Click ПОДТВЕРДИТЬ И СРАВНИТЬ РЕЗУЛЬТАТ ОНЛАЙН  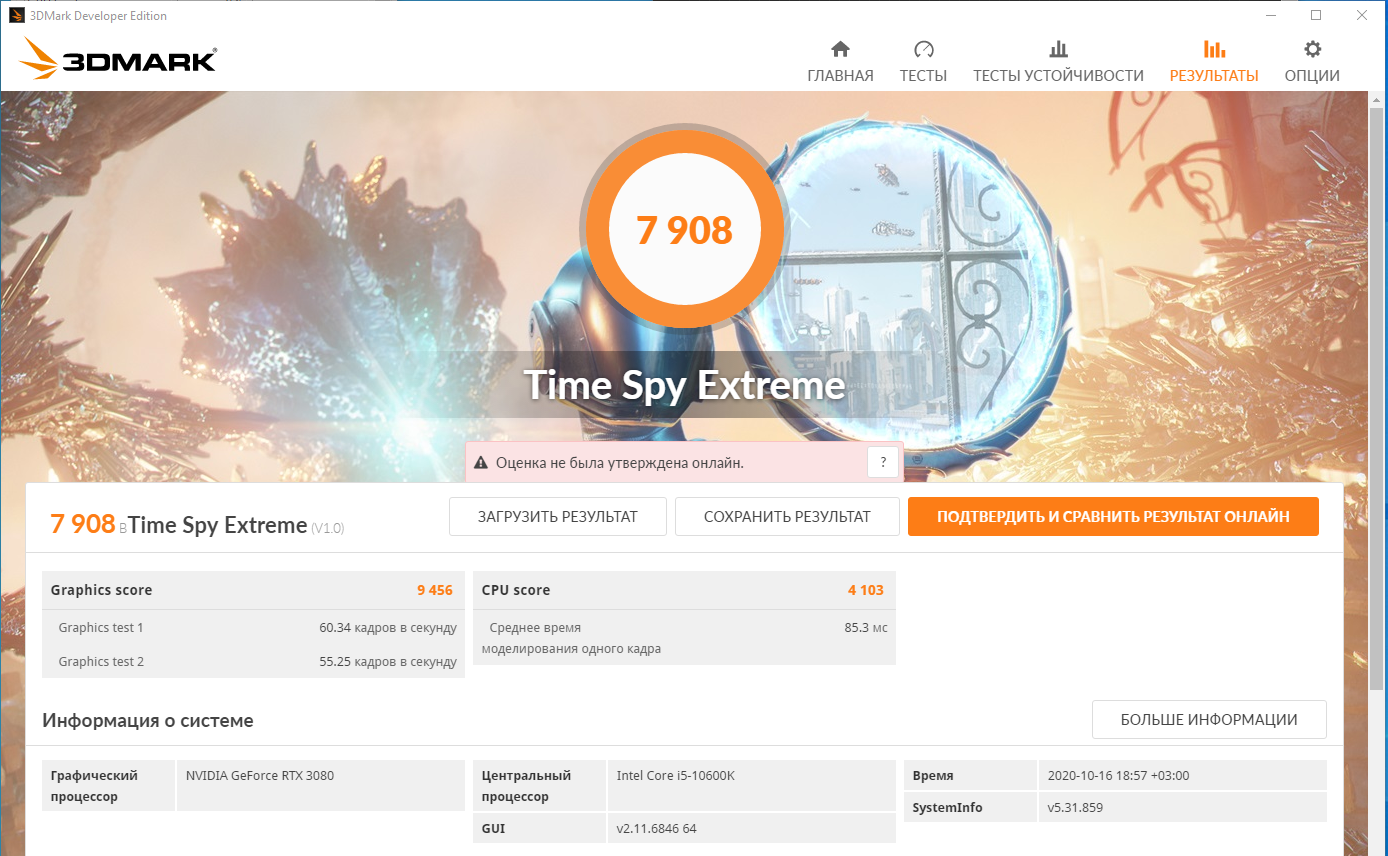point(1113,517)
